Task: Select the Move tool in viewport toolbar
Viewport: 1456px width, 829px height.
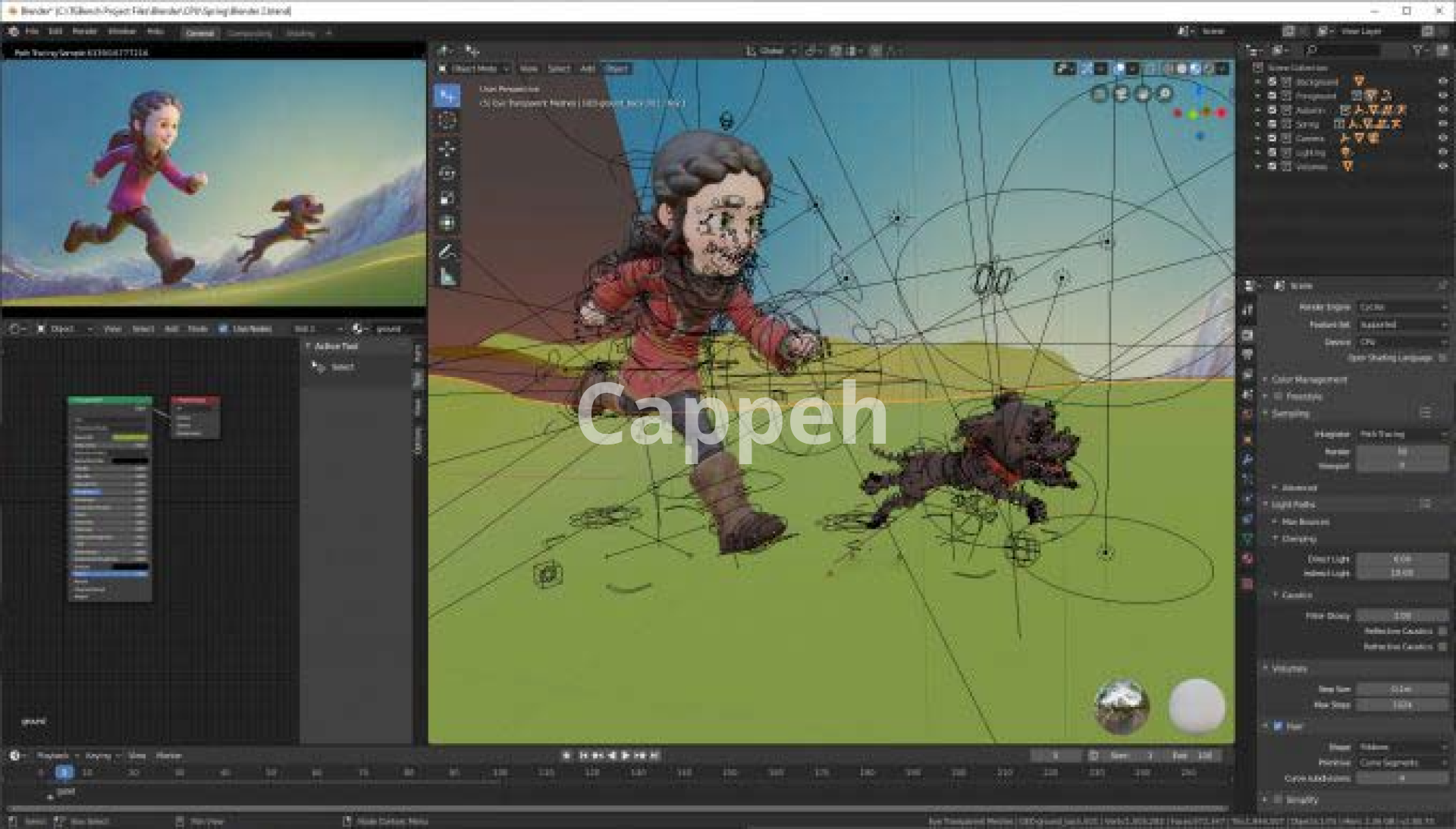Action: coord(447,147)
